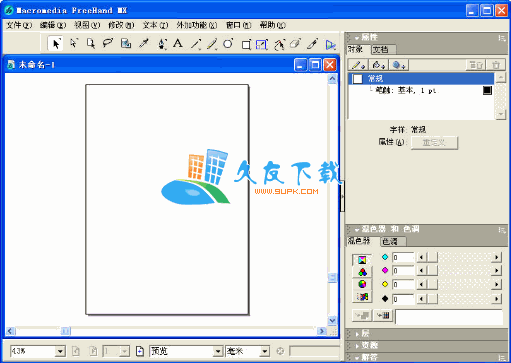
Task: Open the 外加功能 menu
Action: [x=197, y=25]
